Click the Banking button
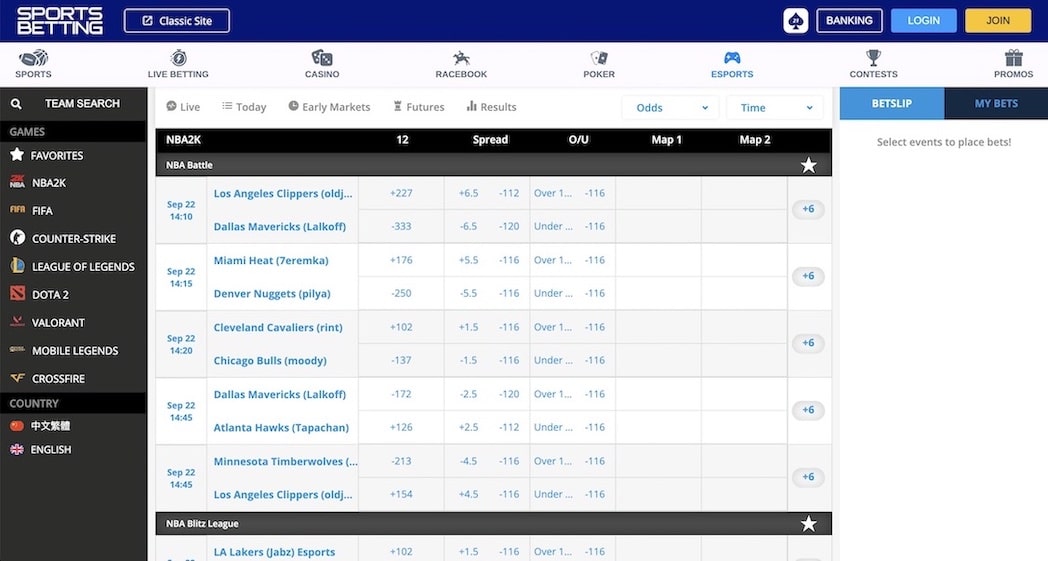The height and width of the screenshot is (561, 1048). click(x=849, y=21)
